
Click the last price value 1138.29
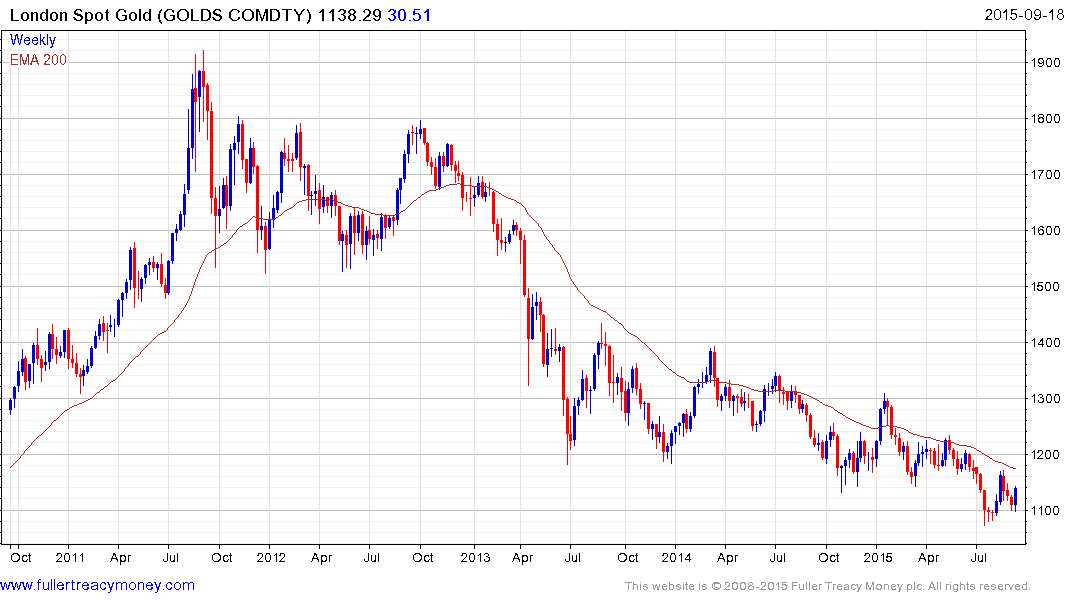pos(350,15)
